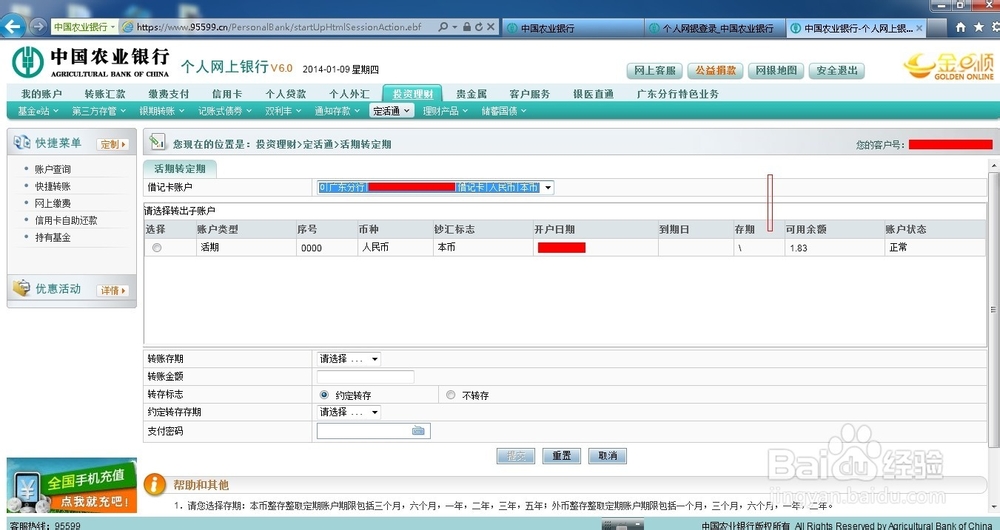Viewport: 1000px width, 530px height.
Task: Select the 约定转存 radio option
Action: click(324, 395)
